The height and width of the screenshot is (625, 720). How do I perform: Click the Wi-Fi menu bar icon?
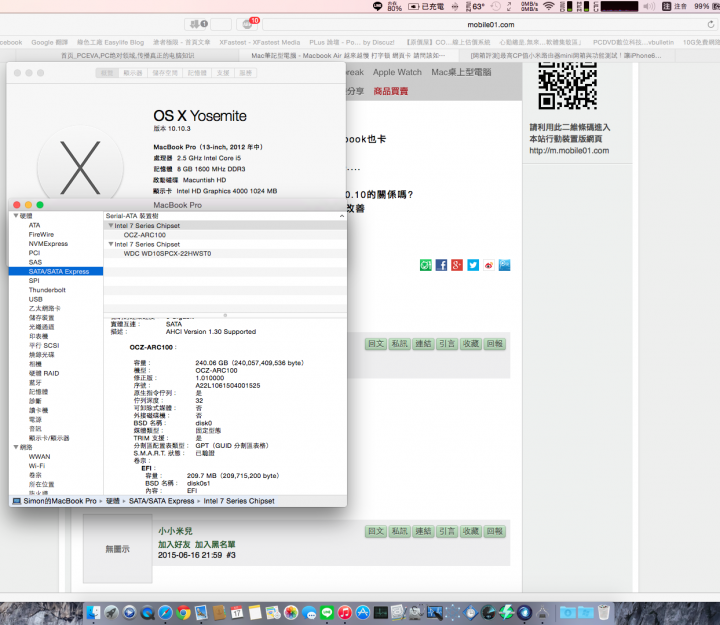tap(548, 6)
